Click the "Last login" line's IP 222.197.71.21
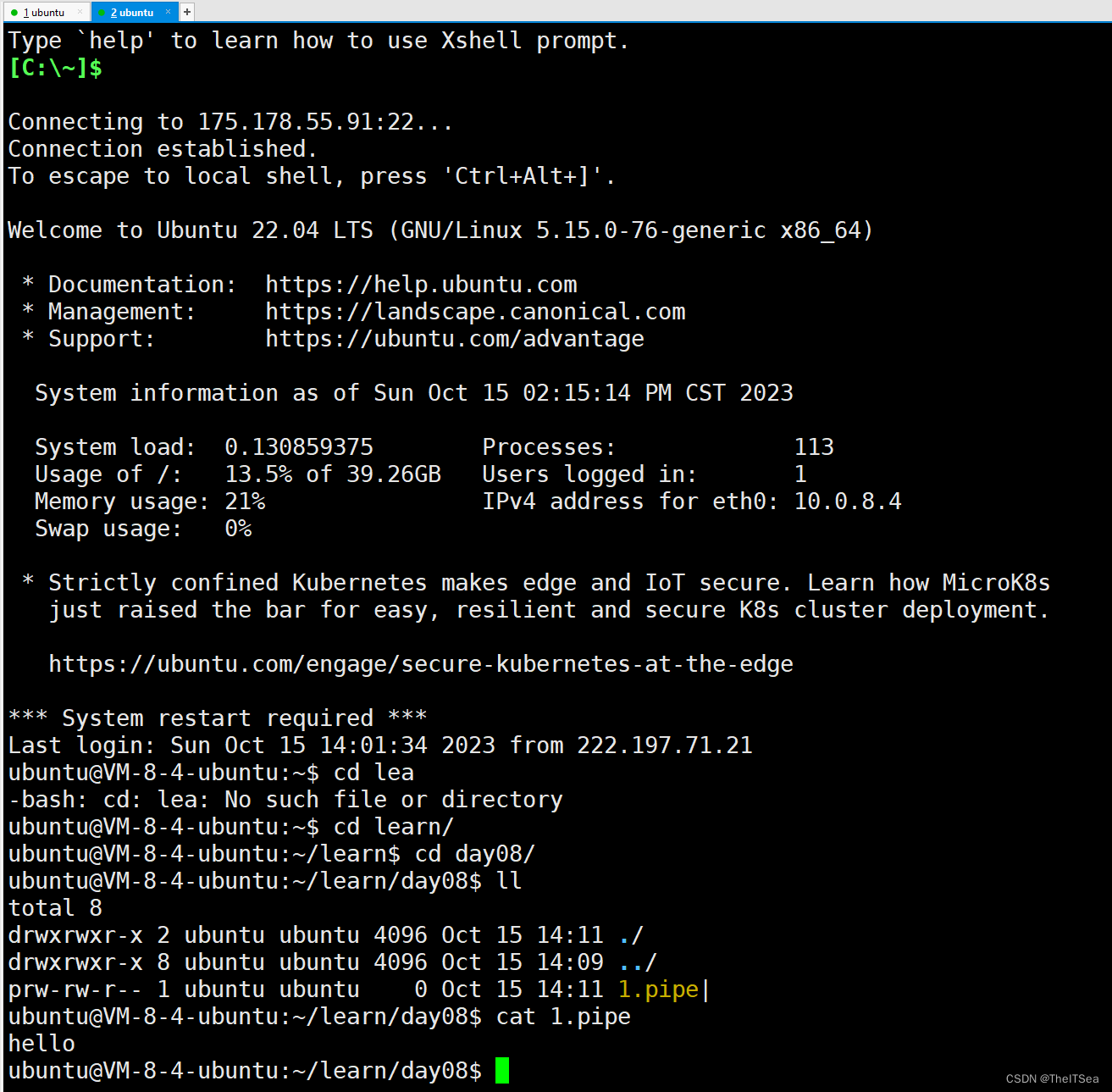 point(665,746)
